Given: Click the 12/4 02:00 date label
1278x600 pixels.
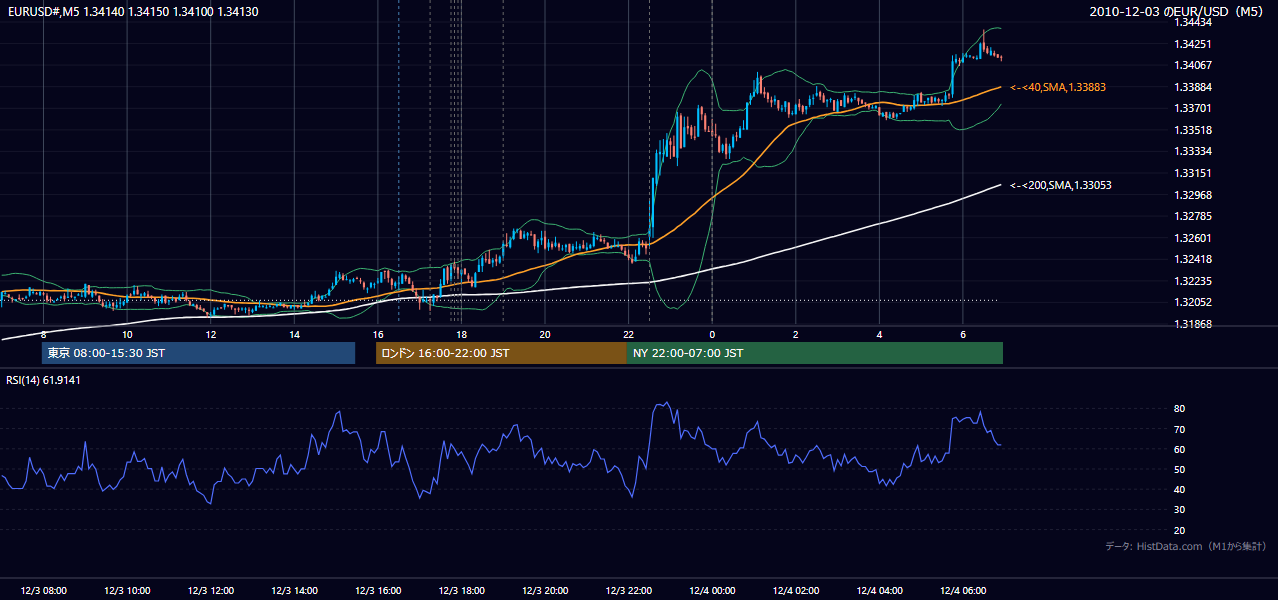Looking at the screenshot, I should (796, 591).
